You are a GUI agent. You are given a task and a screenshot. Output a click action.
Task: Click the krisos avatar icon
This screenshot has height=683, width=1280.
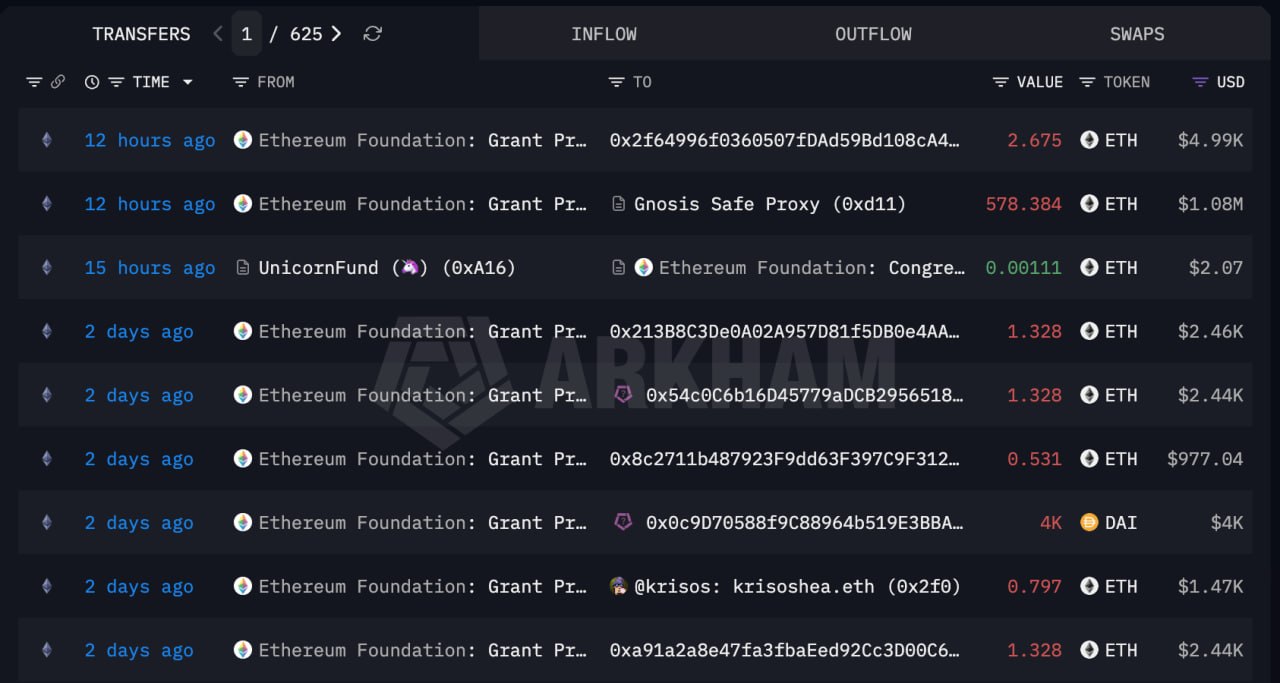pyautogui.click(x=619, y=586)
